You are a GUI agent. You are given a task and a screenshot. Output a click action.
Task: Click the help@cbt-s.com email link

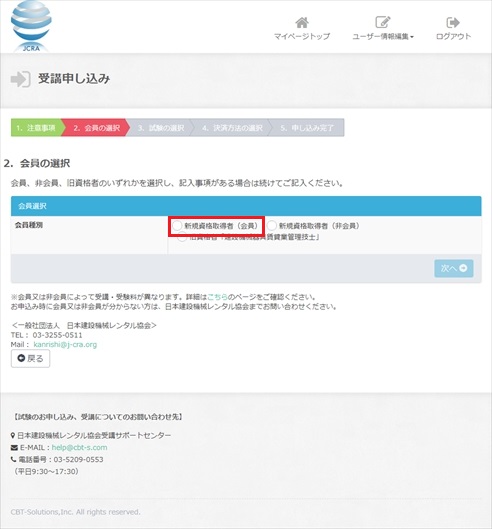pos(79,447)
